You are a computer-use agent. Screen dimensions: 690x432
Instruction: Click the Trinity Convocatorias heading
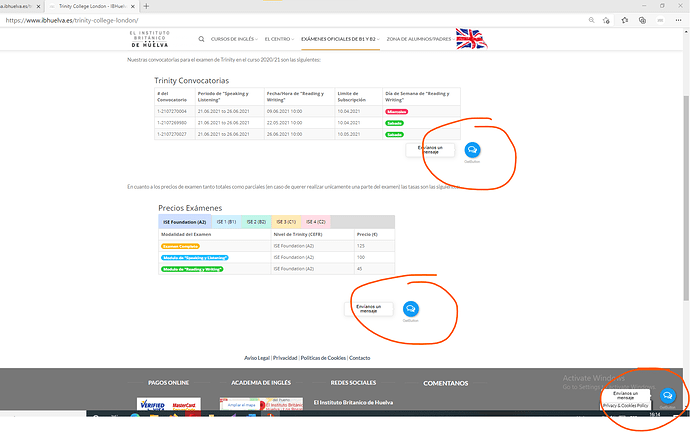click(191, 81)
